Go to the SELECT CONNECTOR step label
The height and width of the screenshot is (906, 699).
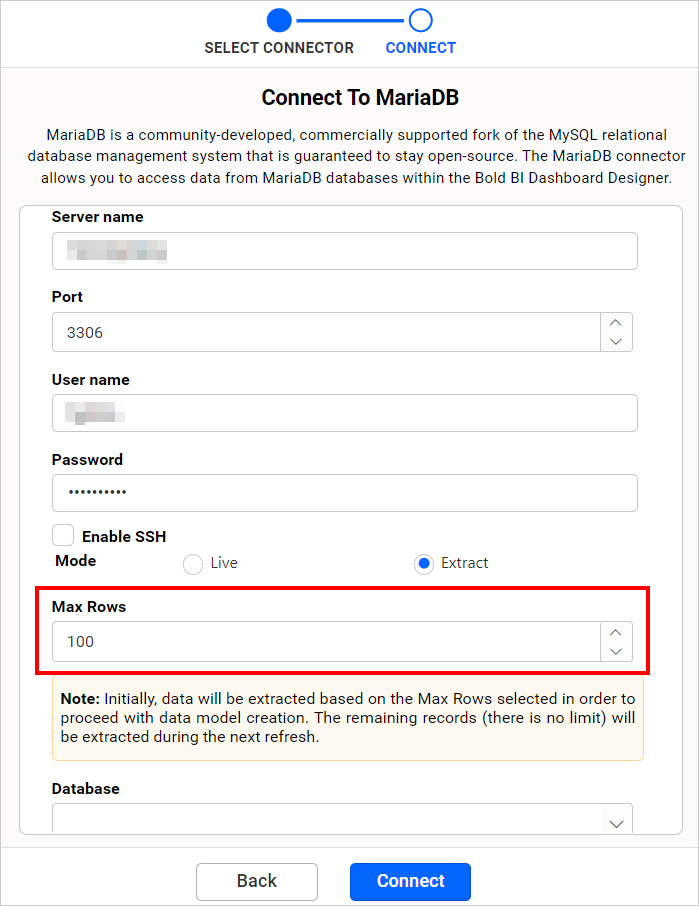pyautogui.click(x=279, y=47)
